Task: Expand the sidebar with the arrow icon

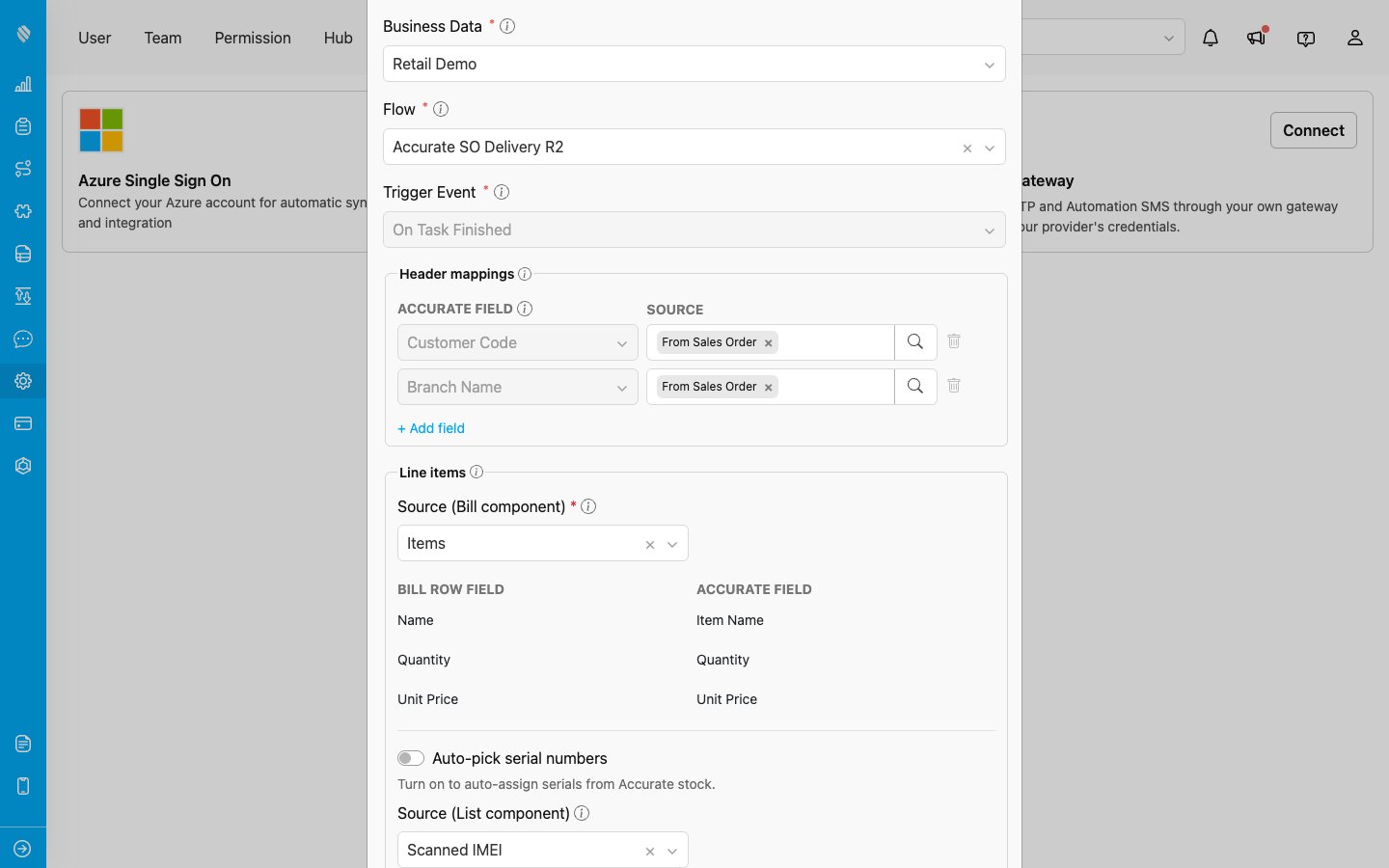Action: pyautogui.click(x=23, y=849)
